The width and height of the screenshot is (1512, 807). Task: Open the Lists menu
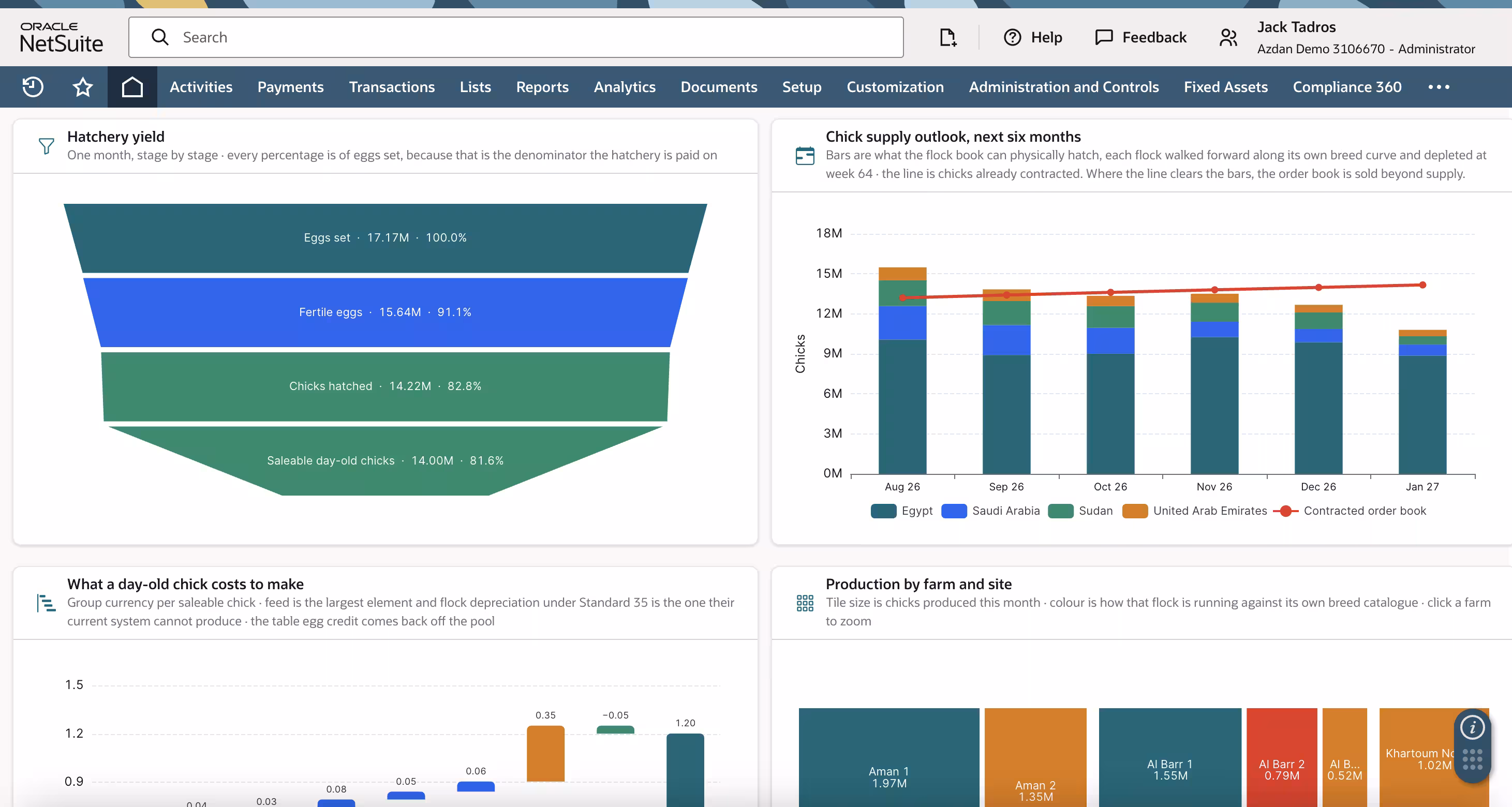pyautogui.click(x=476, y=87)
